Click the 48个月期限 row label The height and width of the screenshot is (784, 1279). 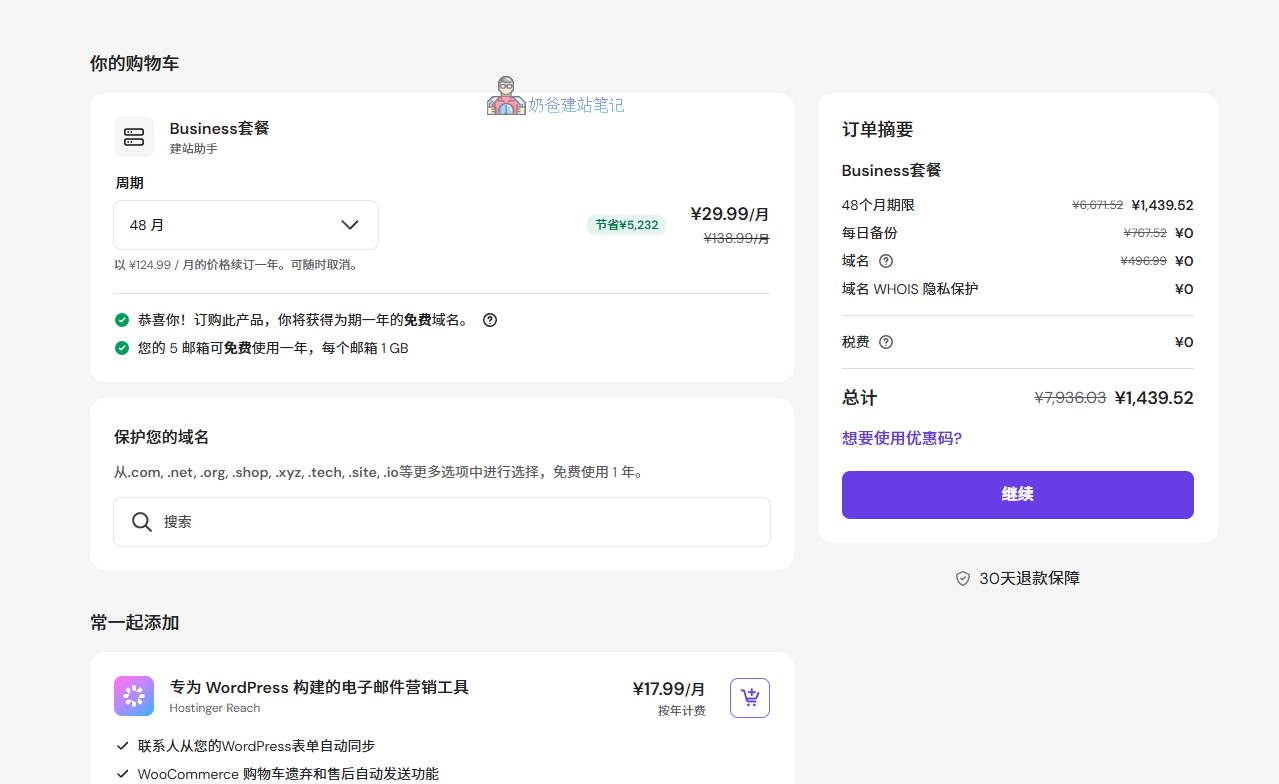tap(878, 205)
